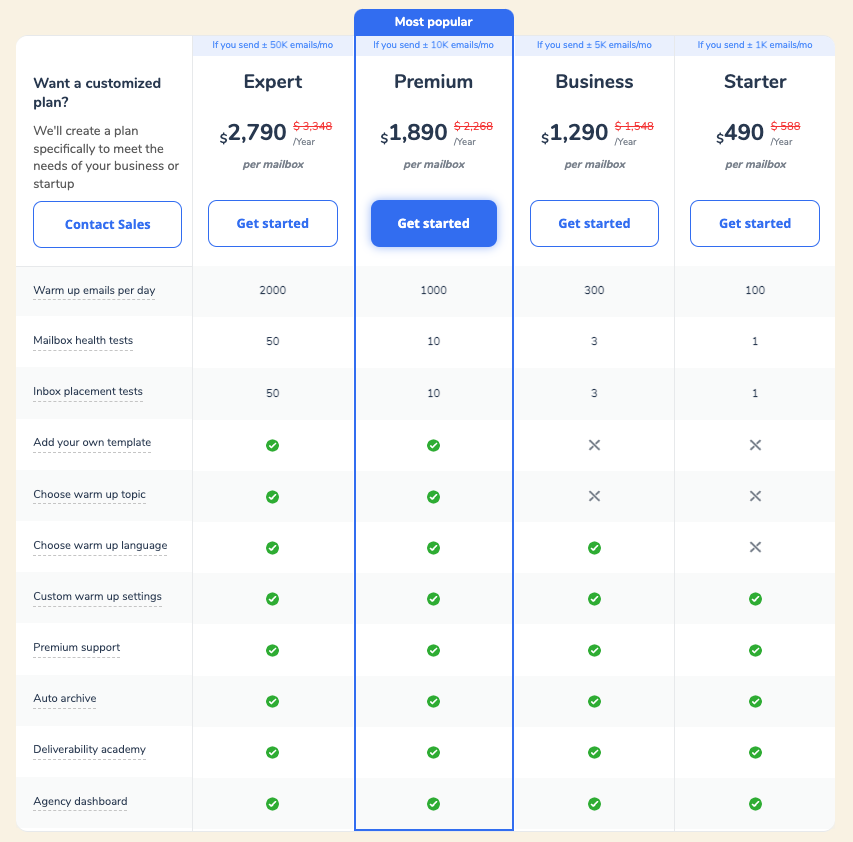This screenshot has width=853, height=842.
Task: Click the Premium plan heading
Action: click(x=433, y=82)
